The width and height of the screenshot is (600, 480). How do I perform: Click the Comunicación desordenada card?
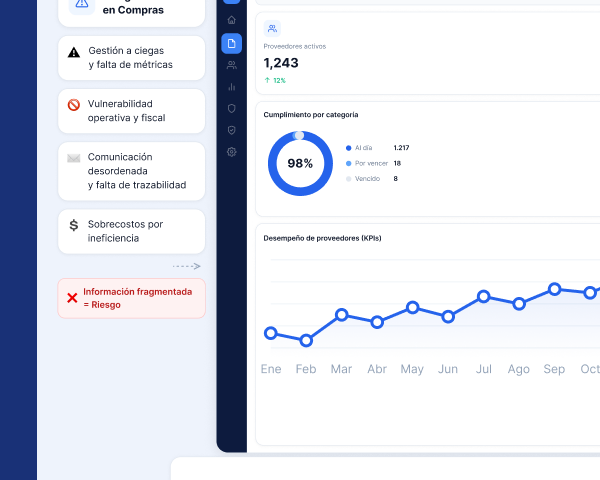[131, 171]
